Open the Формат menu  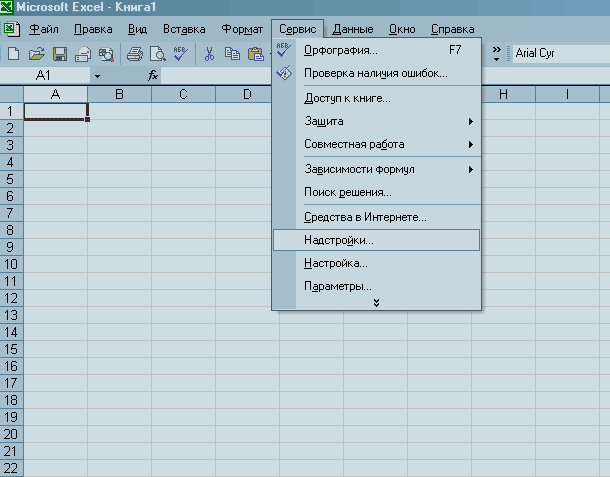pyautogui.click(x=242, y=29)
